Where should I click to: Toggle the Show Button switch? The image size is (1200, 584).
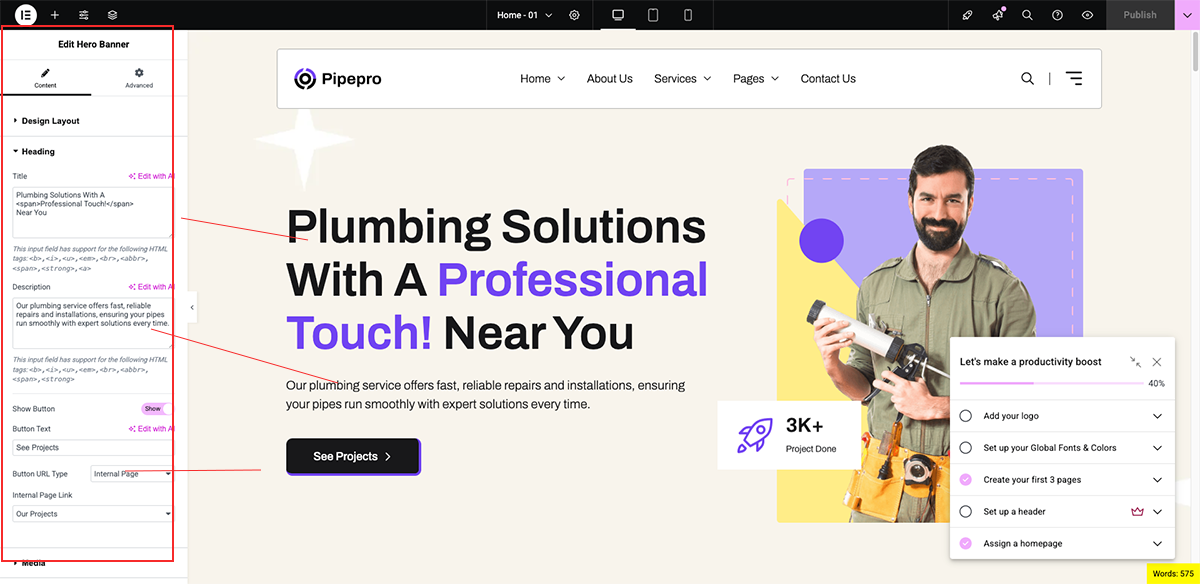pos(157,409)
